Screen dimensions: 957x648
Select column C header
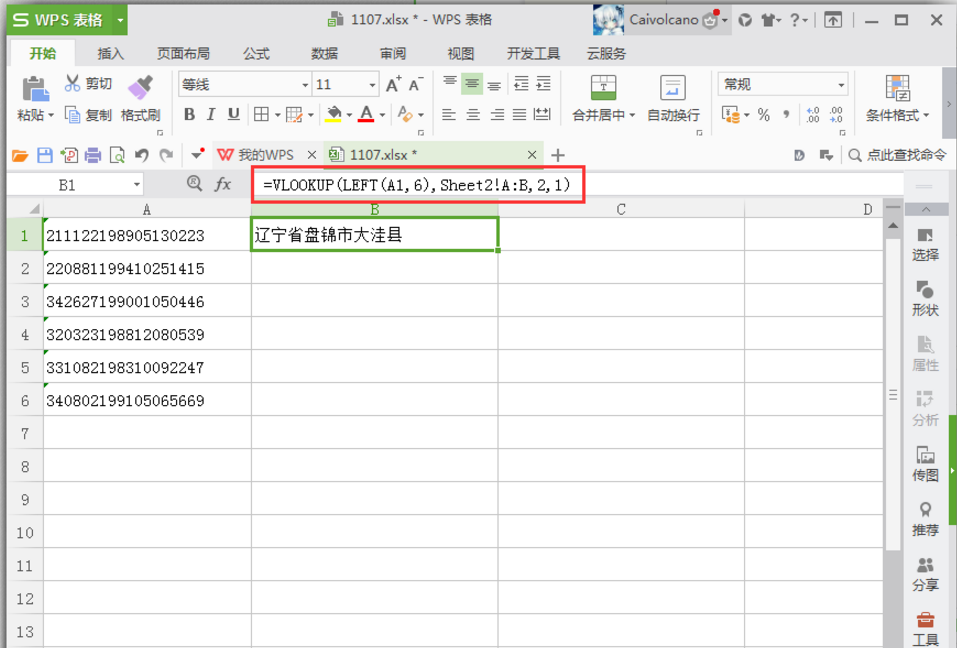(x=621, y=210)
